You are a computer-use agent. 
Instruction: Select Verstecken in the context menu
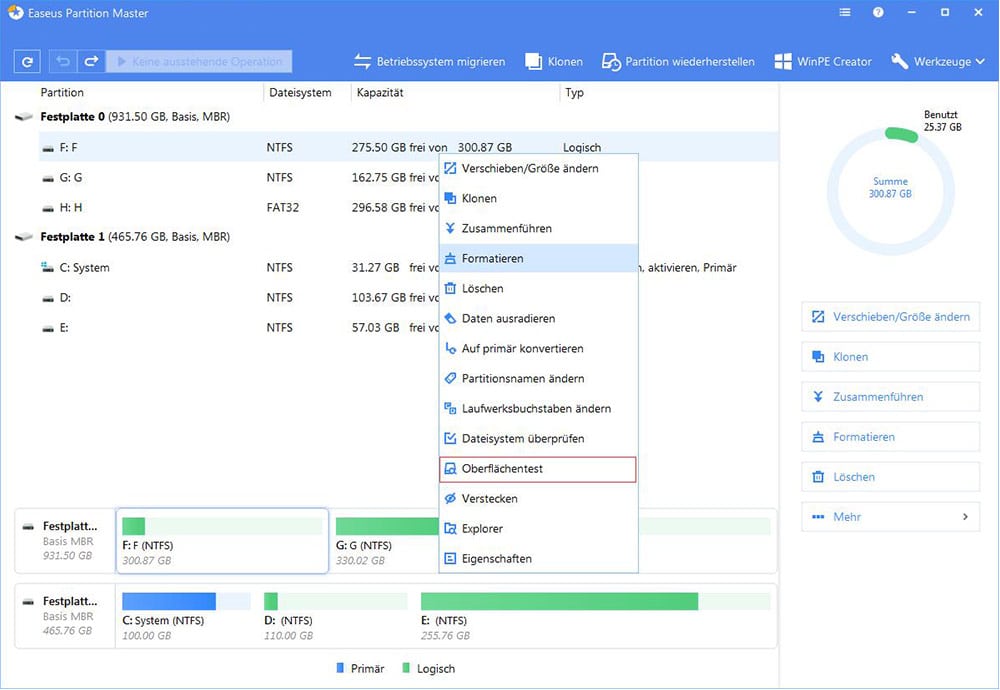tap(538, 499)
